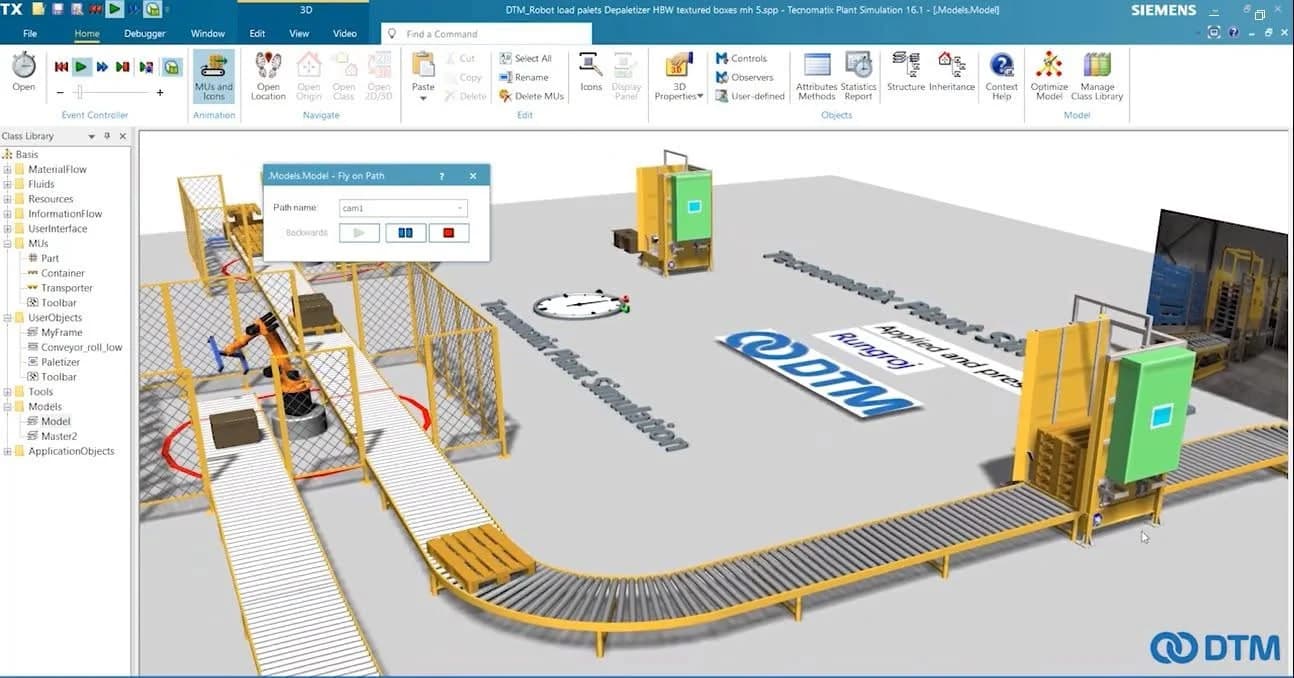Click Copy in the Edit group

463,77
